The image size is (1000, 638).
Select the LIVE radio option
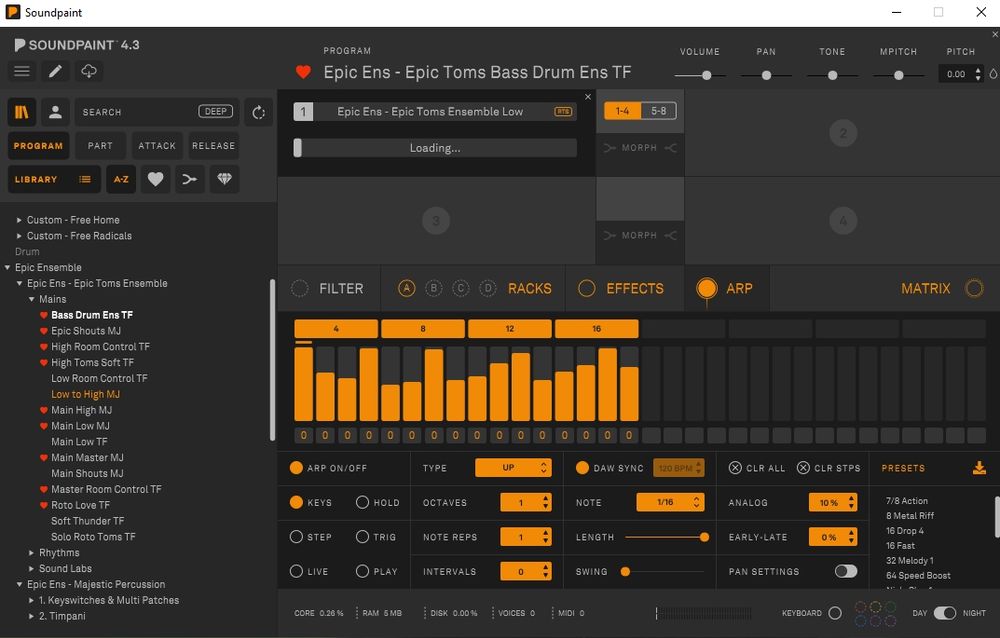click(x=296, y=571)
